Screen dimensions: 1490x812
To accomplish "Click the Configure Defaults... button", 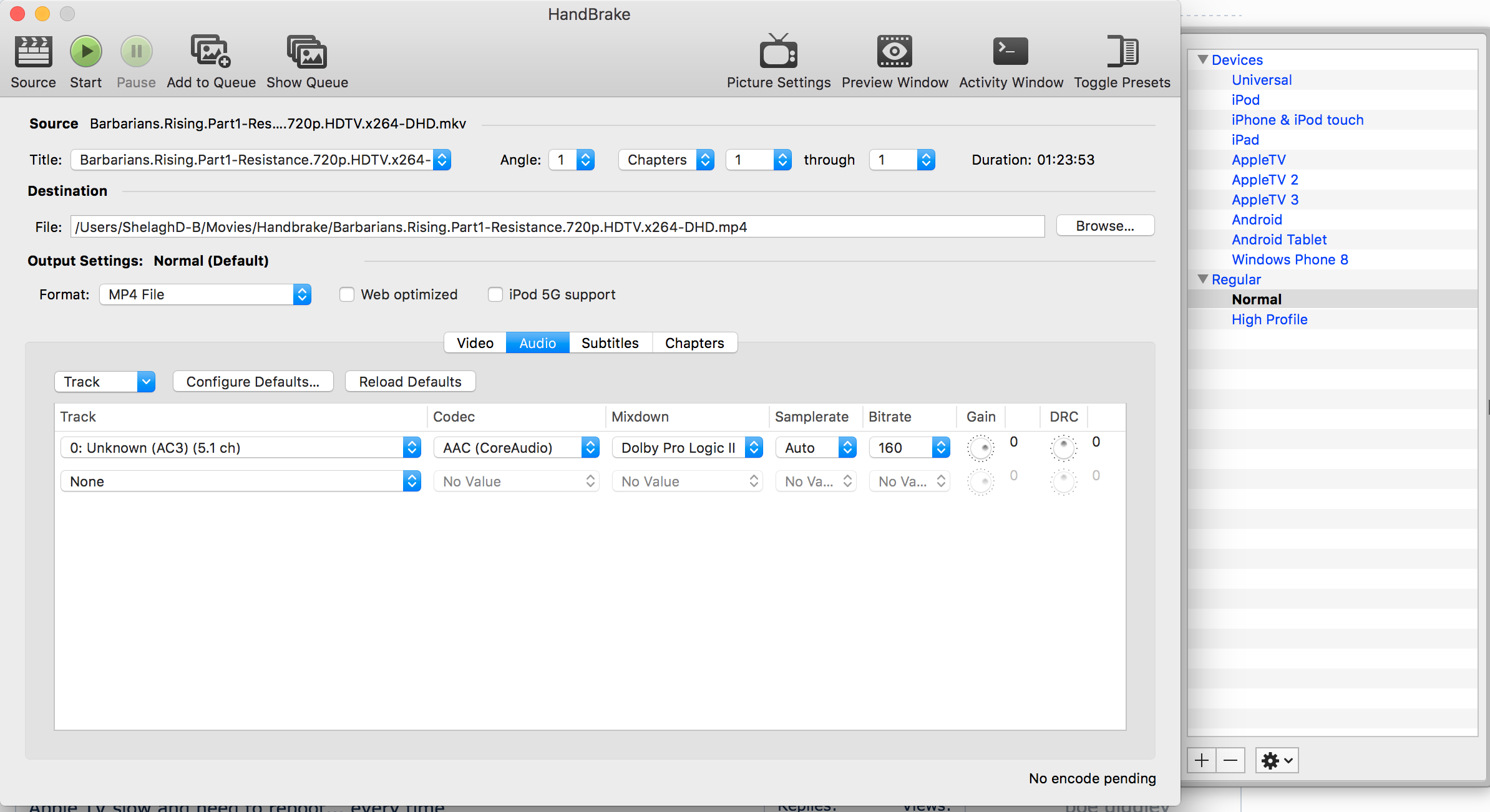I will pyautogui.click(x=253, y=382).
